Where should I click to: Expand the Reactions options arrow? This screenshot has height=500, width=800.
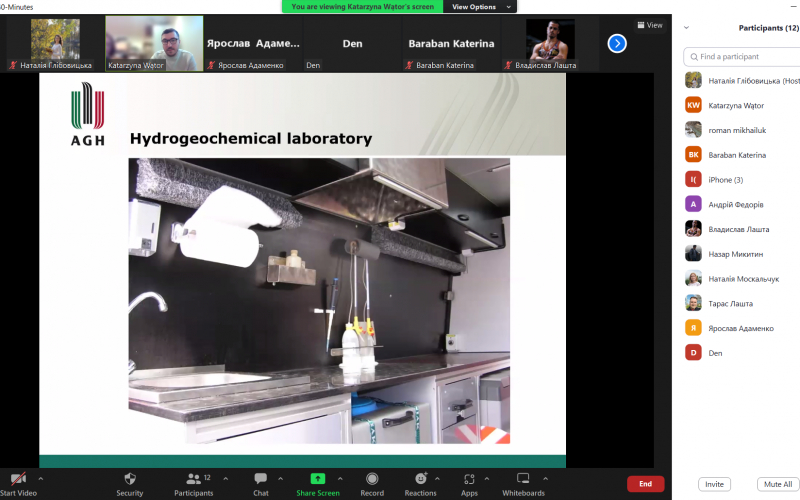437,479
